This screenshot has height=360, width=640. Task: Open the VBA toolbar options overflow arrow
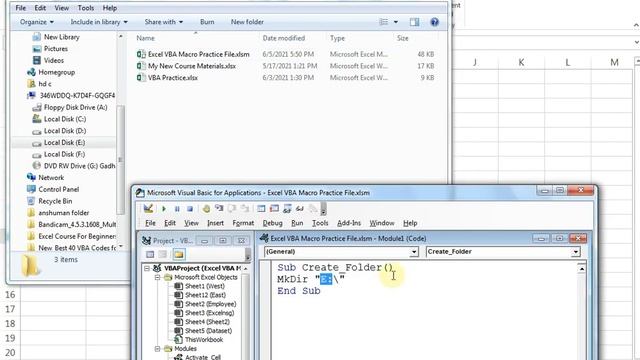323,209
